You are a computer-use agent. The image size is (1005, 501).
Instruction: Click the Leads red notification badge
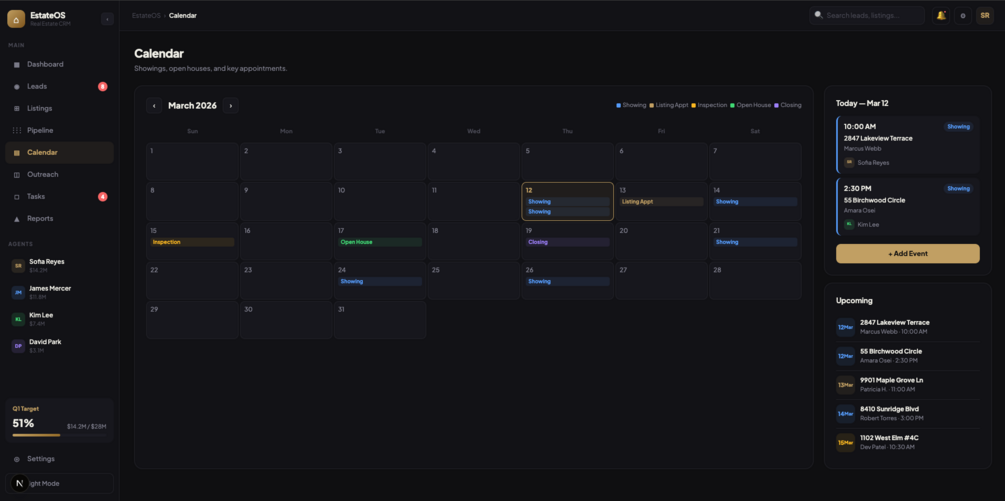pos(103,86)
